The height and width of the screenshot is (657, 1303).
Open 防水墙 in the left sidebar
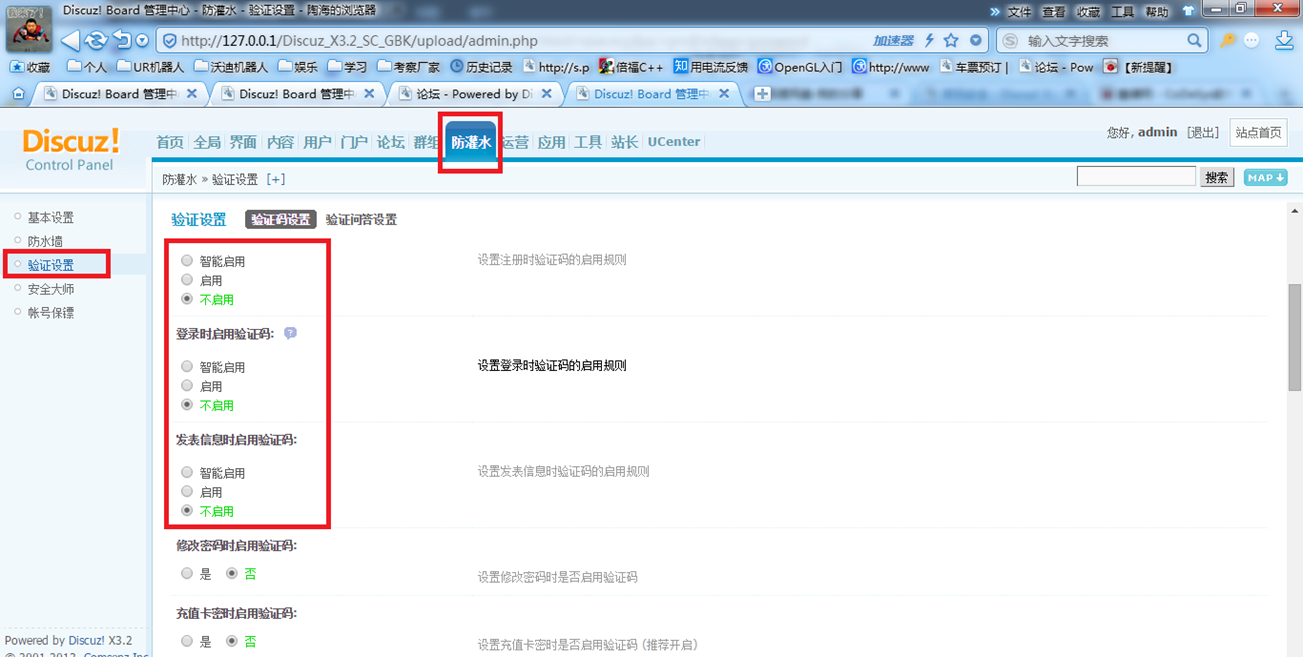[x=45, y=241]
